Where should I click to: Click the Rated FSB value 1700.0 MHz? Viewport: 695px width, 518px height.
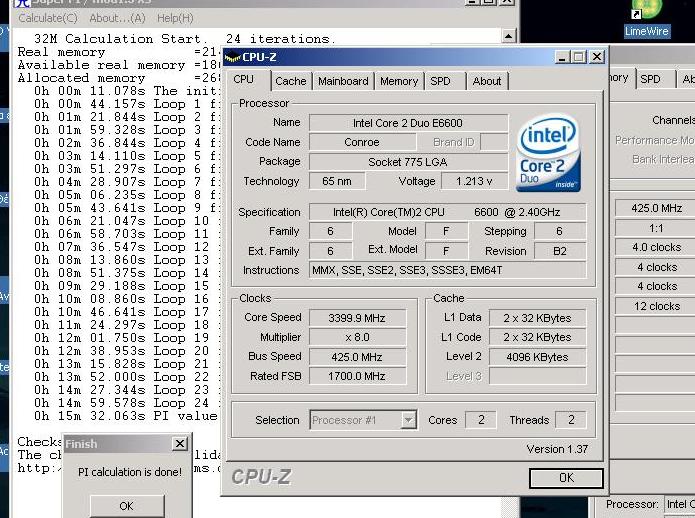(357, 376)
